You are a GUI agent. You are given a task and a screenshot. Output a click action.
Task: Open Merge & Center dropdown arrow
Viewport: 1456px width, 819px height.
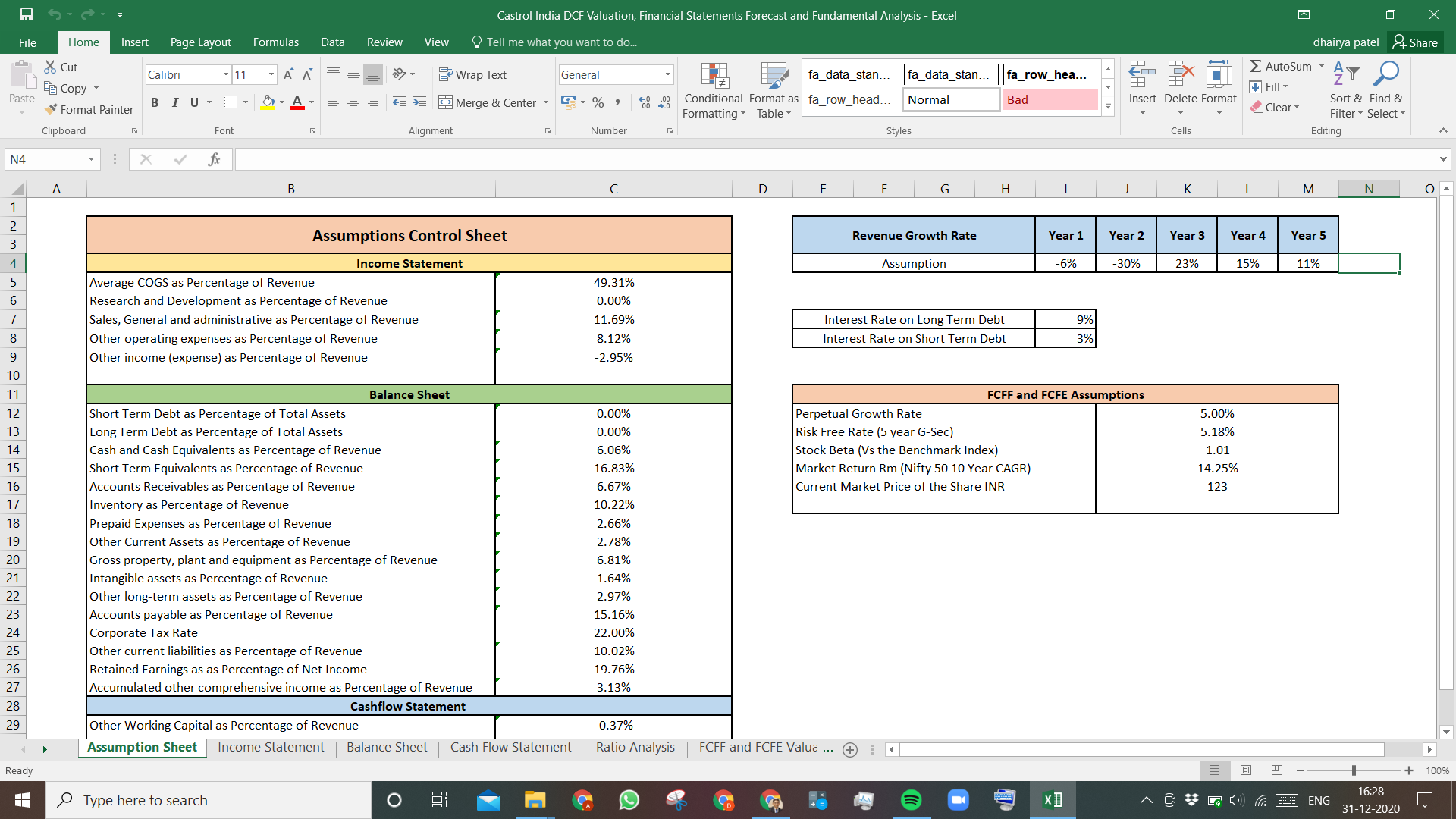point(546,102)
